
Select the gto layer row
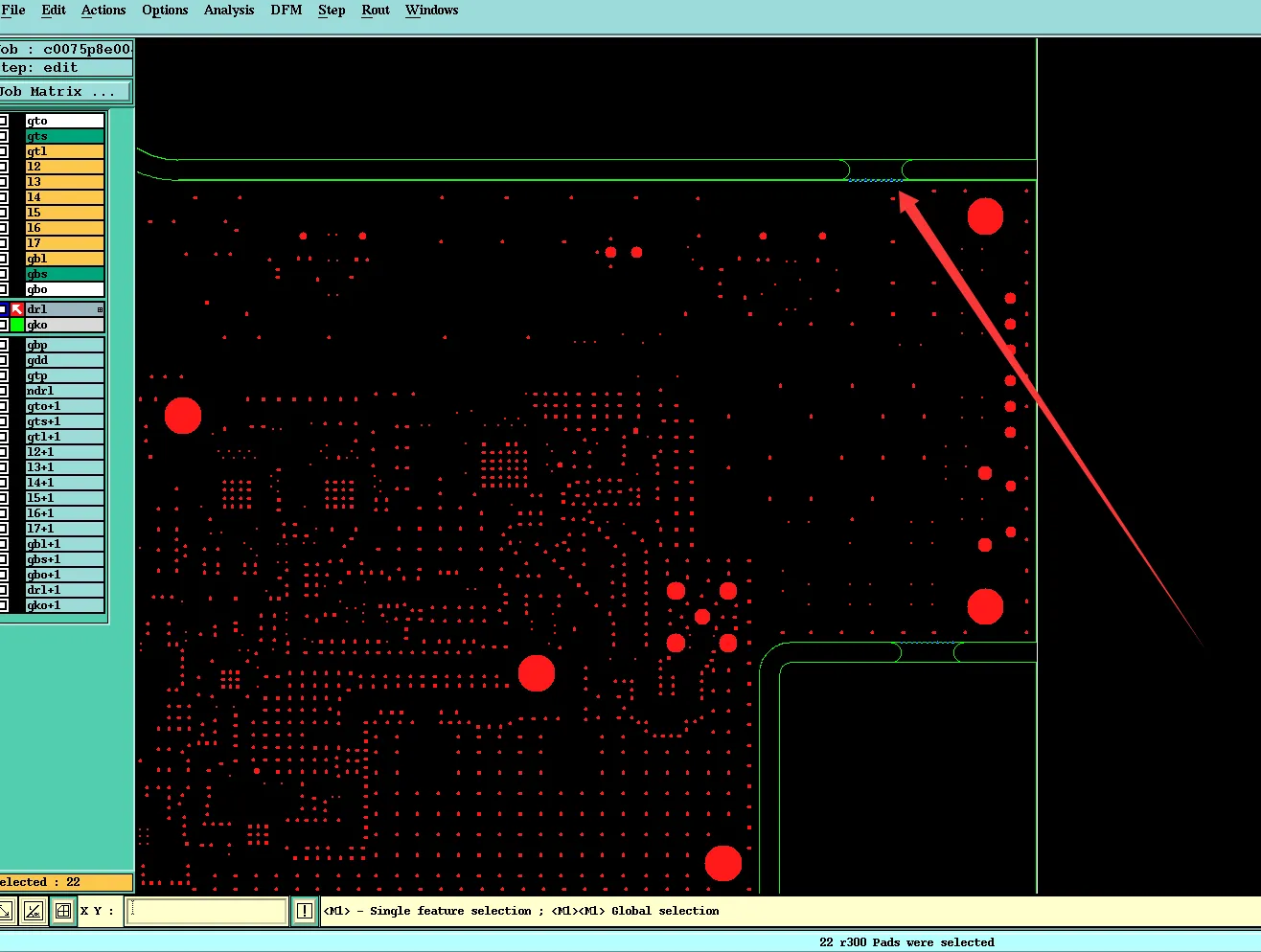pos(65,121)
